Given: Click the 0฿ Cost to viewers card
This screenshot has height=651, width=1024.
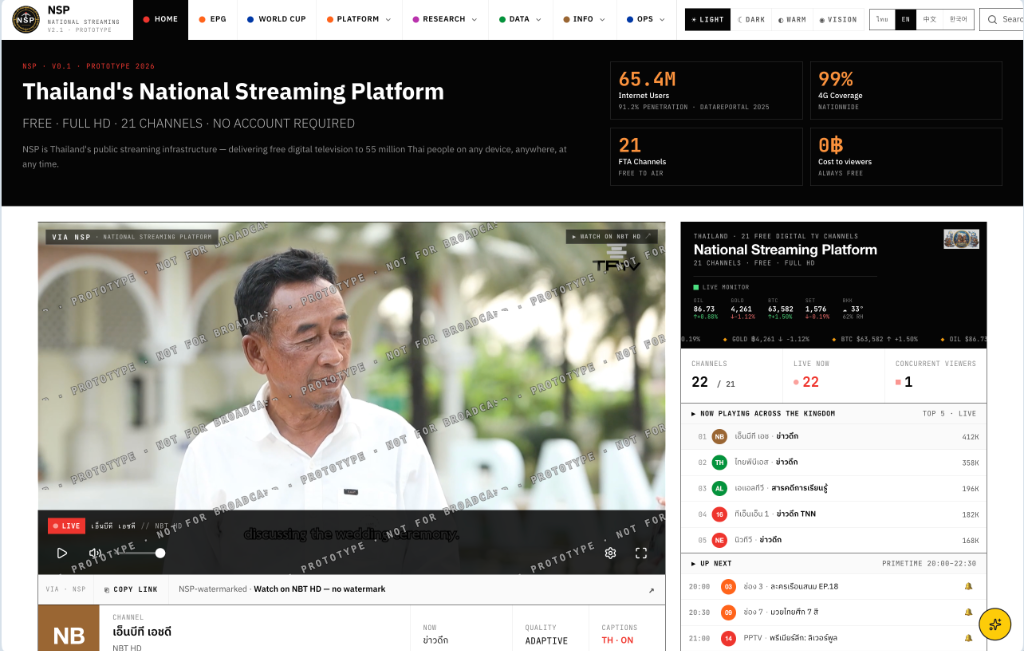Looking at the screenshot, I should tap(906, 157).
